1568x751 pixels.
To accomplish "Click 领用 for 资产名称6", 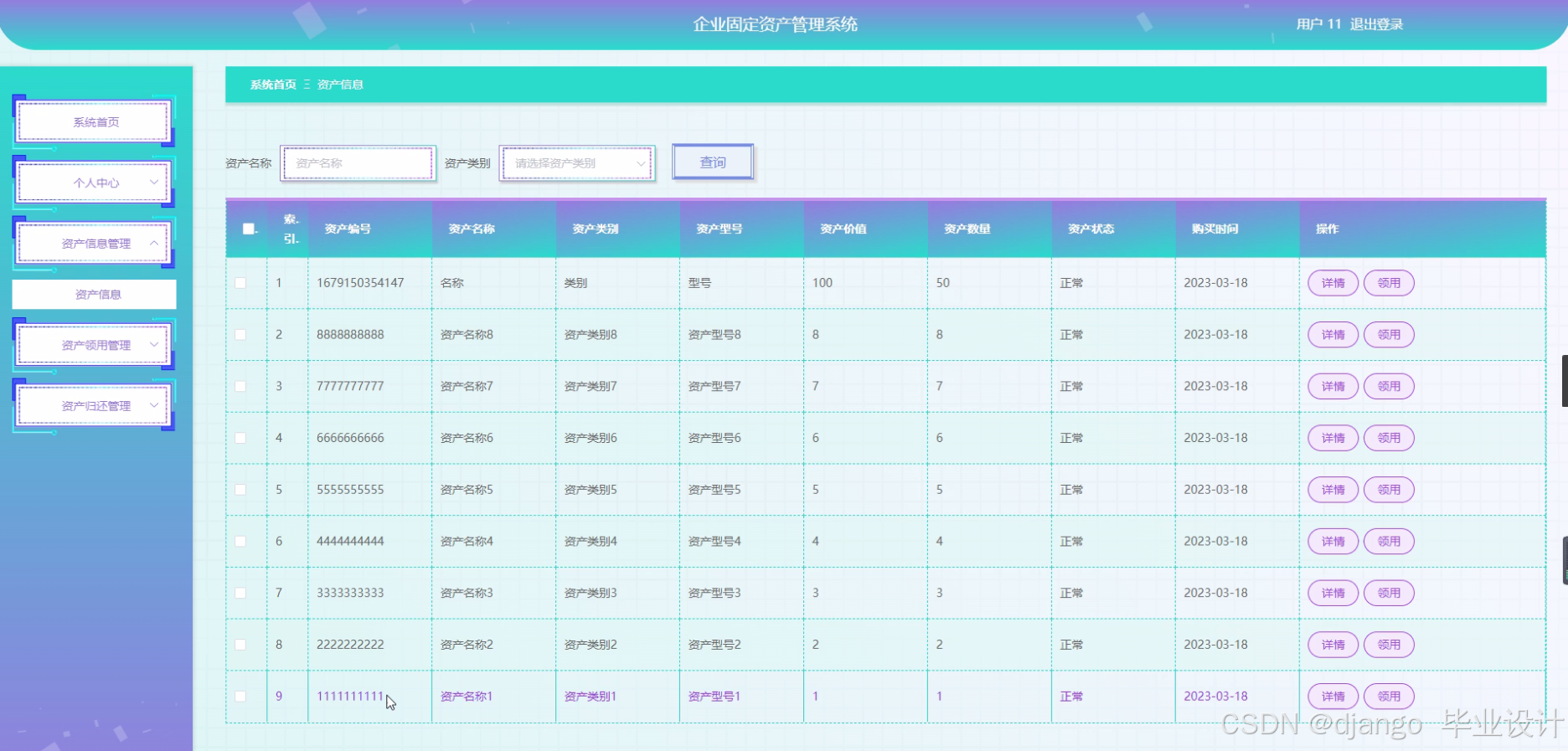I will 1389,438.
